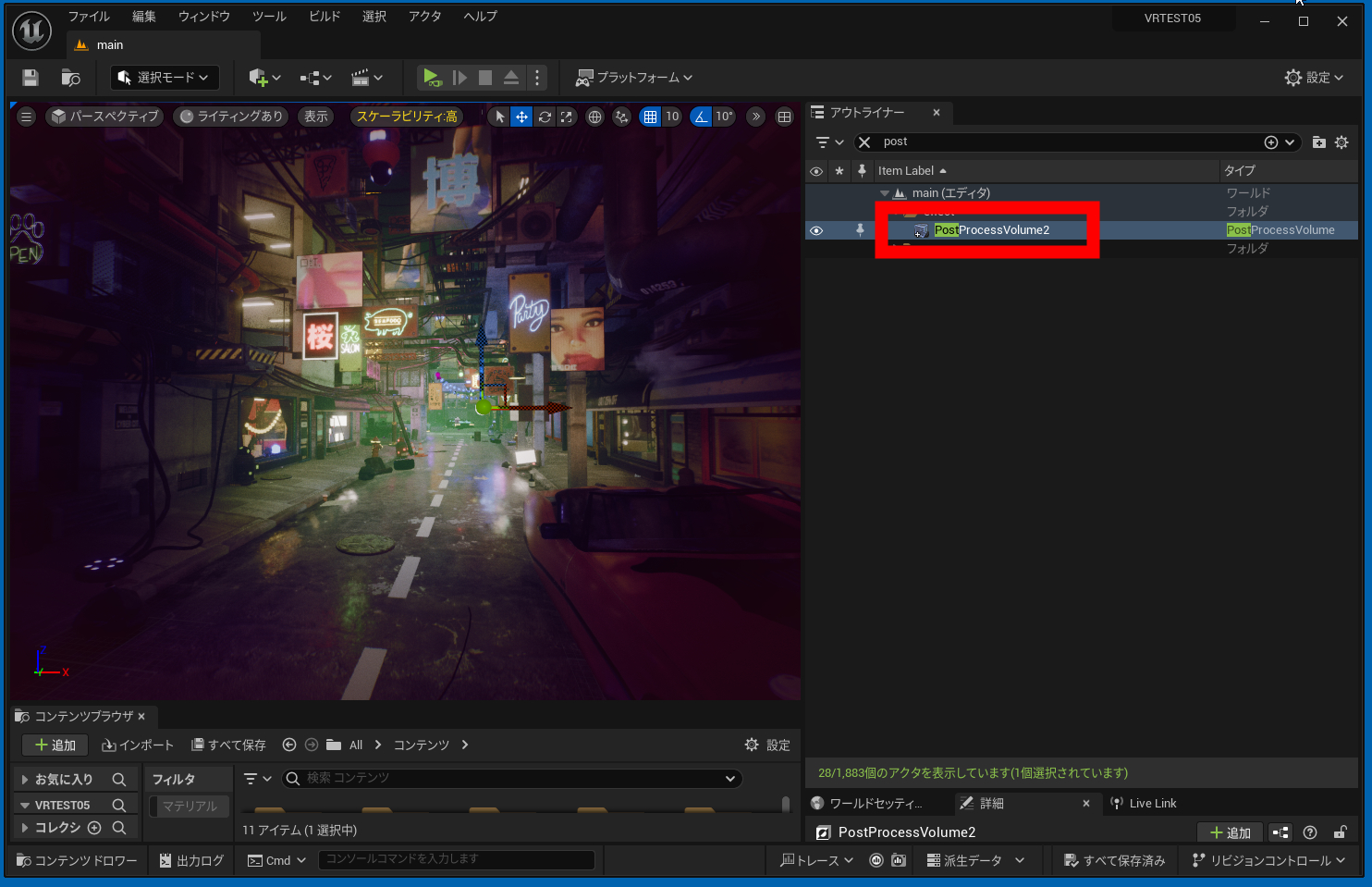
Task: Collapse the main (エディタ) tree node
Action: click(x=885, y=193)
